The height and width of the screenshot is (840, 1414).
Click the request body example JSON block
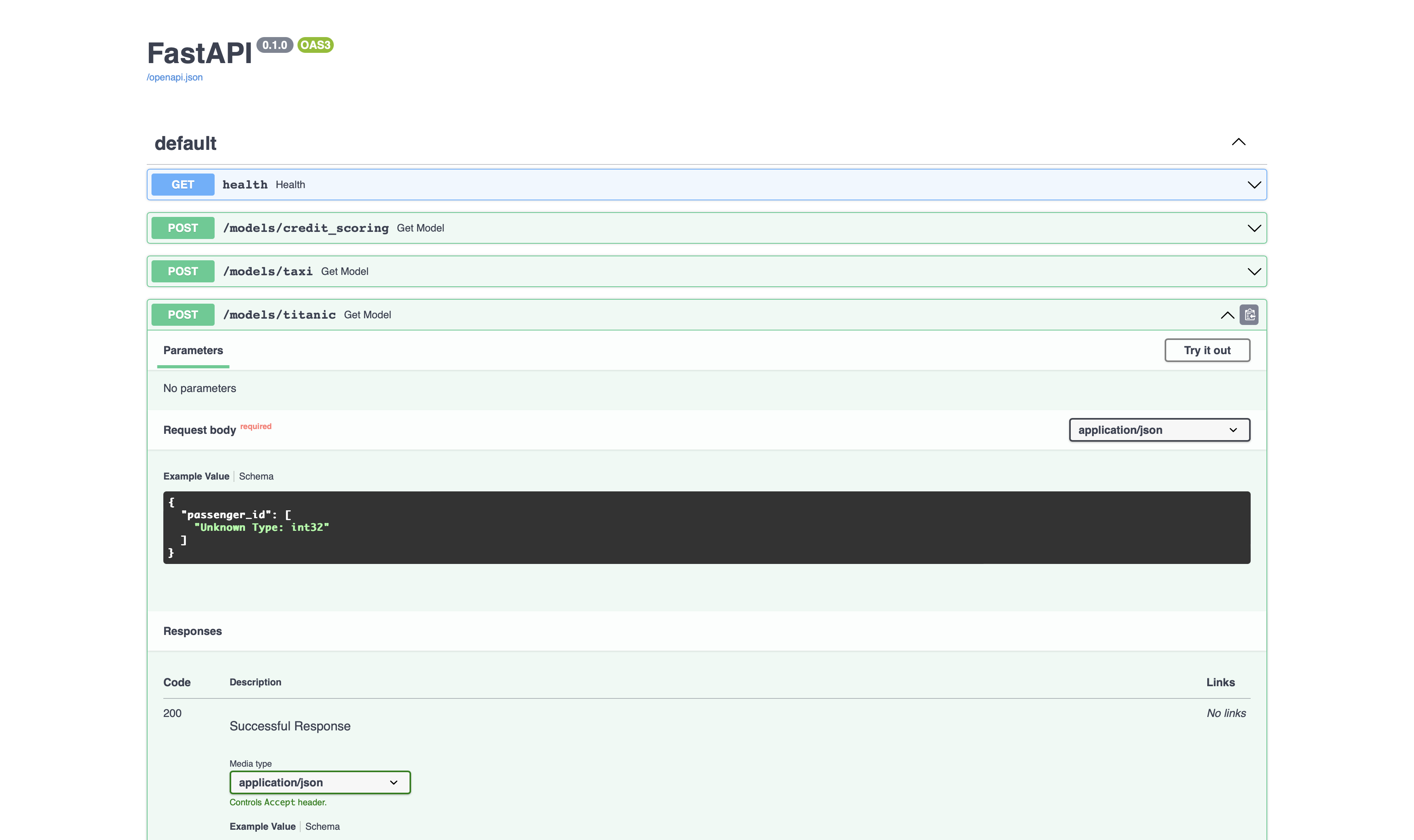(x=706, y=528)
